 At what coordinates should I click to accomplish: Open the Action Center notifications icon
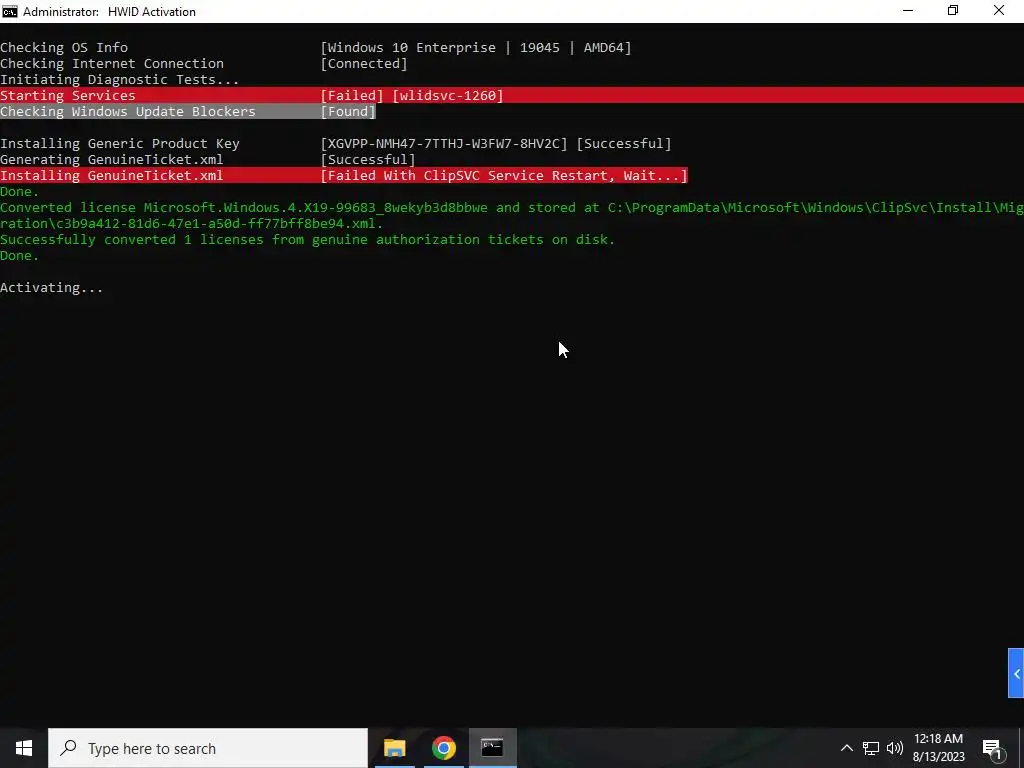pos(992,748)
